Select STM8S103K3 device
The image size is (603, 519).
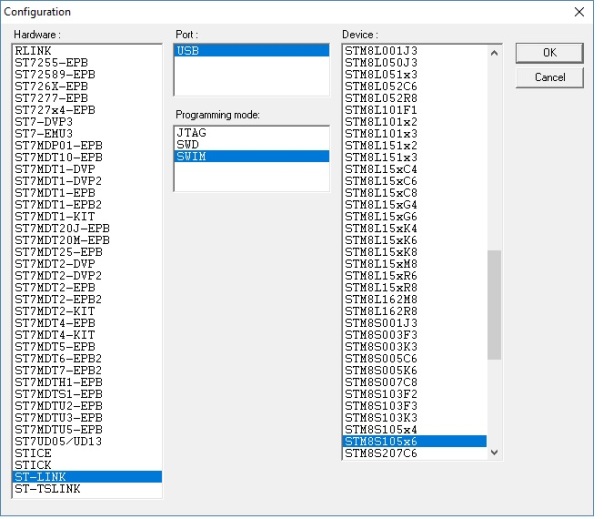click(415, 418)
